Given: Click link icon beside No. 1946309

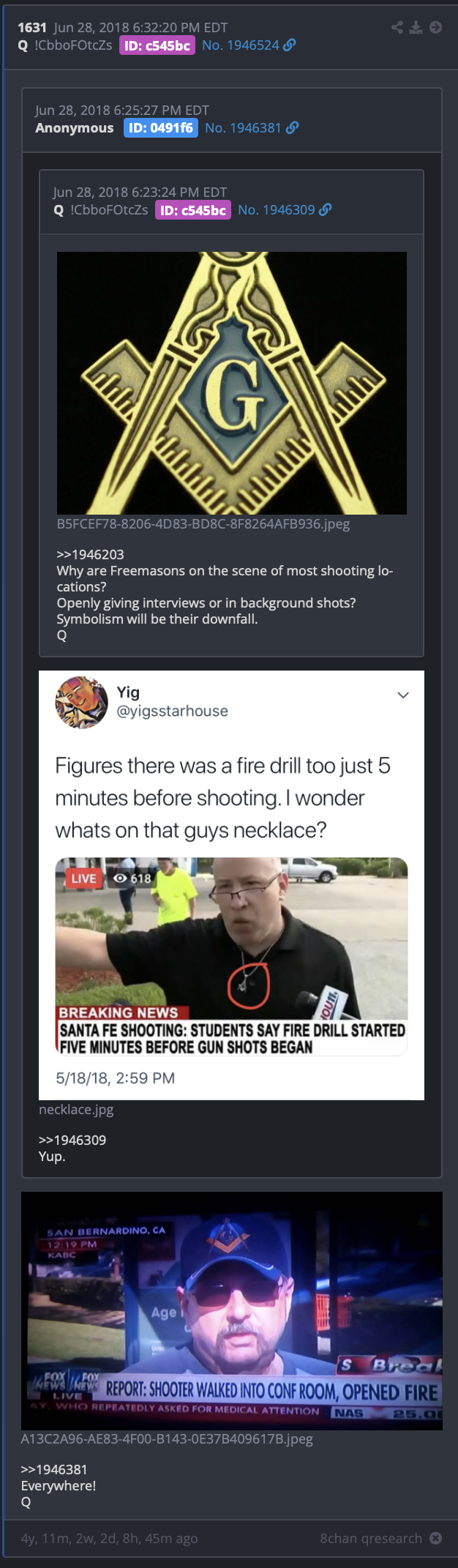Looking at the screenshot, I should (x=326, y=210).
